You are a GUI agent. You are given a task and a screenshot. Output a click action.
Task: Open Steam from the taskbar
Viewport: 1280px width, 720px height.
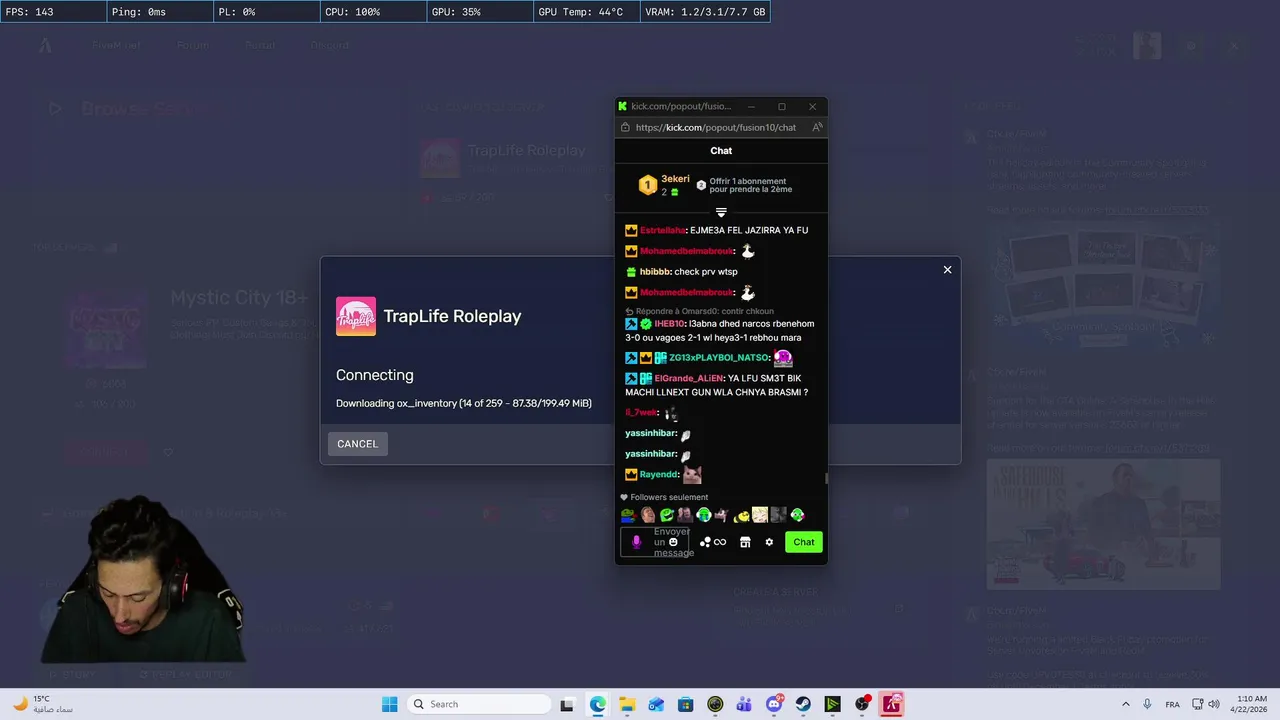point(803,704)
